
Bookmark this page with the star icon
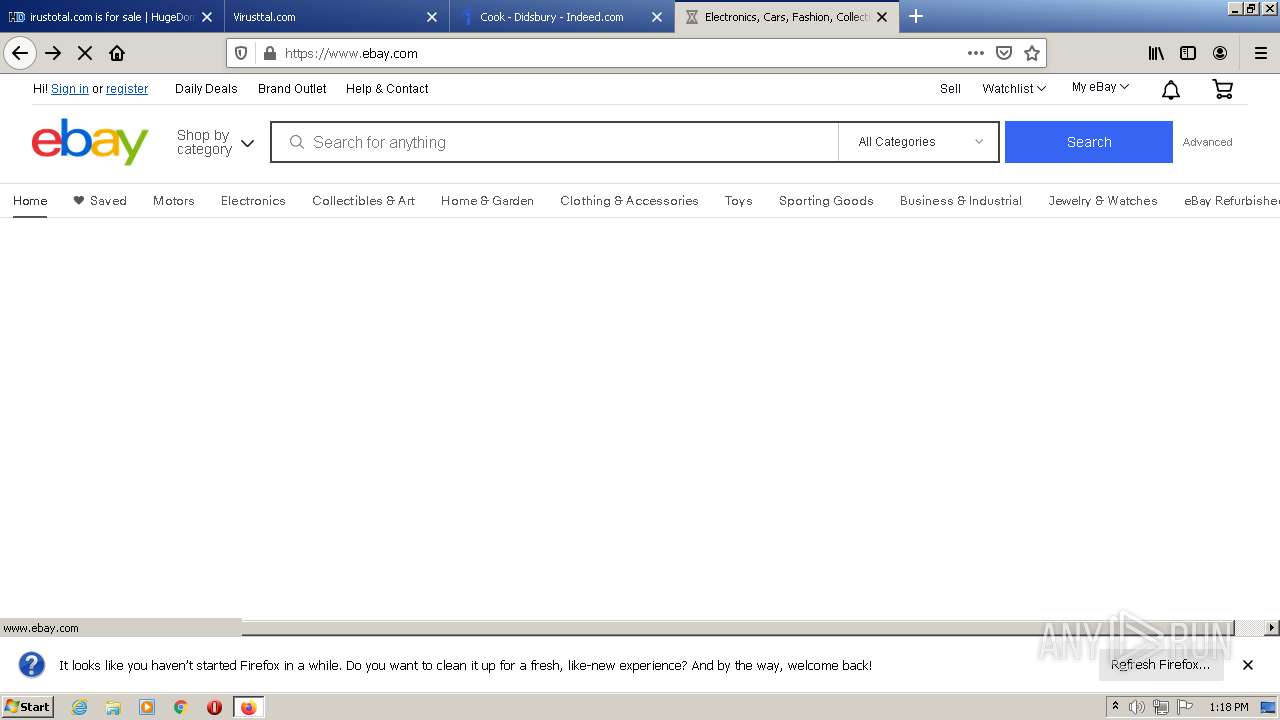[x=1032, y=53]
